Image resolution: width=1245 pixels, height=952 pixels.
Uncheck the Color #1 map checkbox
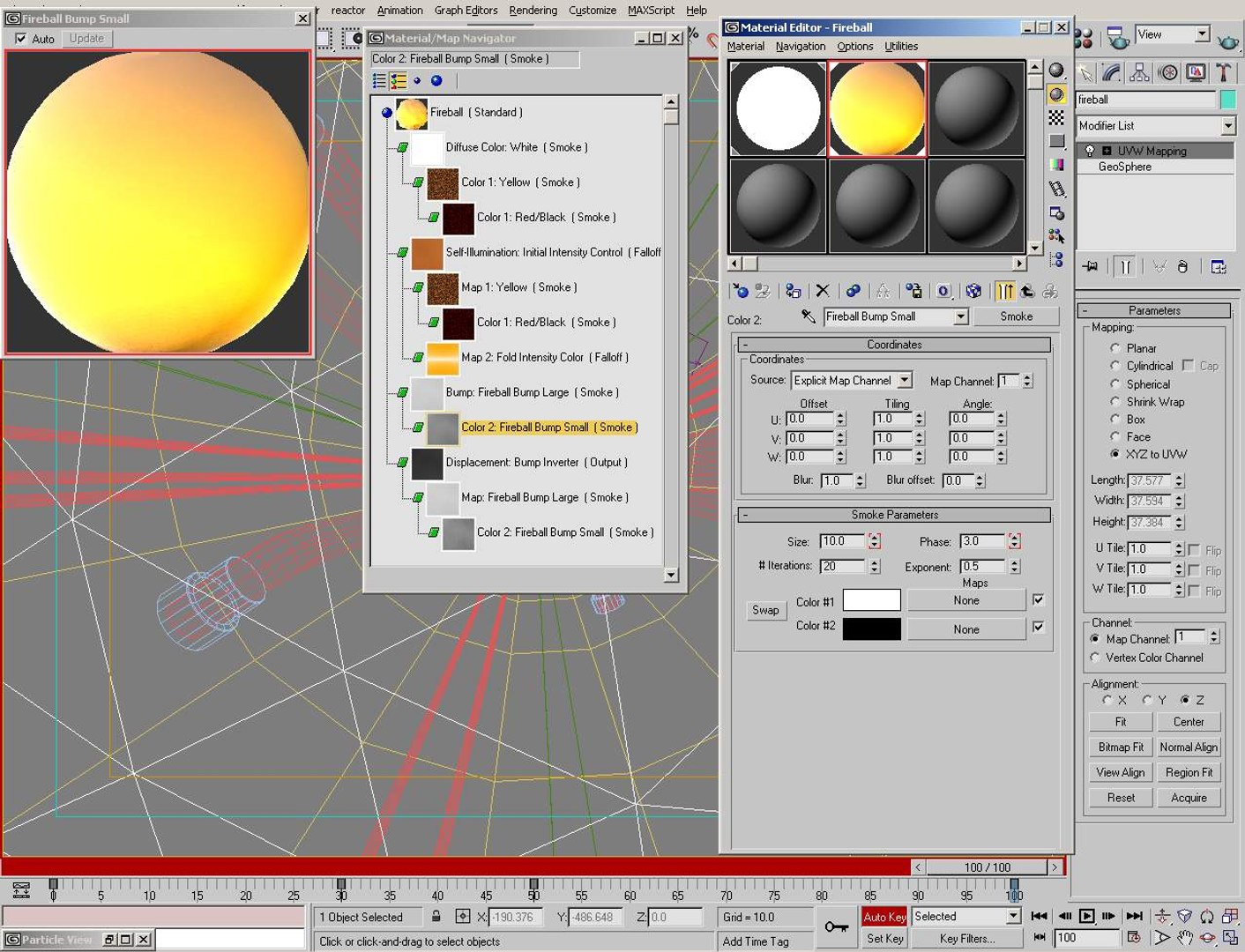[x=1039, y=600]
